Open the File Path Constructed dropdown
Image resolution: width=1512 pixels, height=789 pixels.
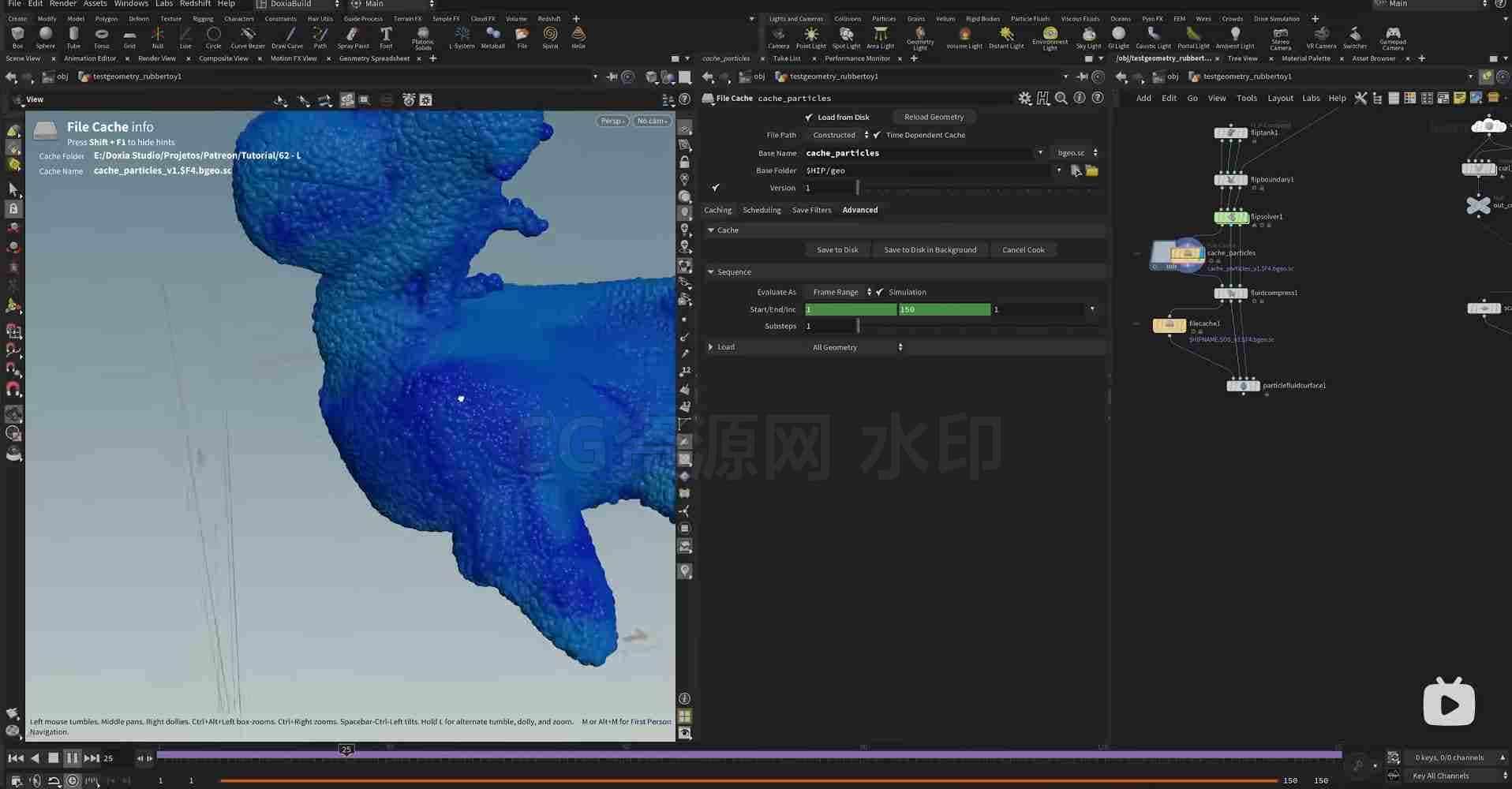click(839, 135)
